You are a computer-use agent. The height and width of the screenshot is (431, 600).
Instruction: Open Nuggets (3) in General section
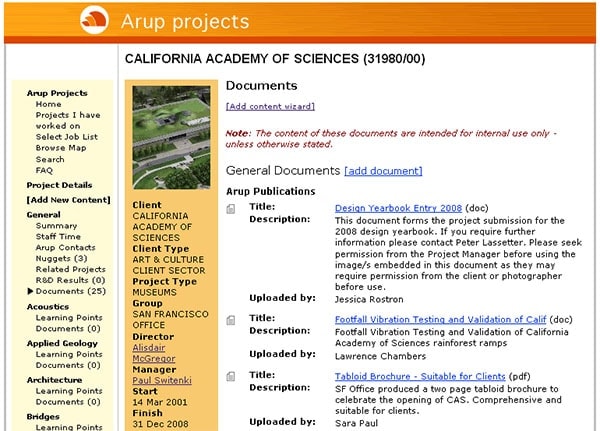coord(62,258)
